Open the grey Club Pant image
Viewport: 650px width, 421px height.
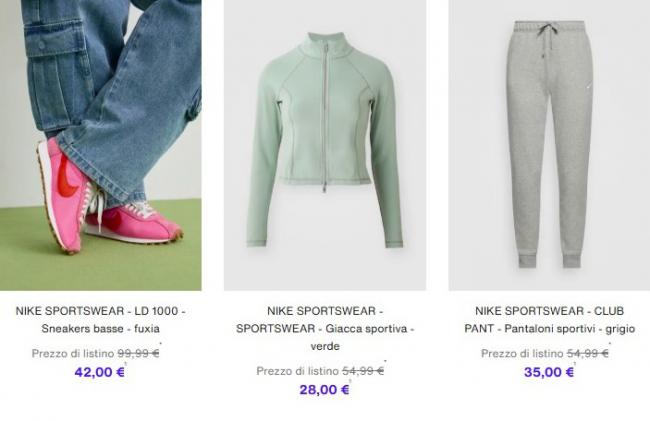(549, 145)
